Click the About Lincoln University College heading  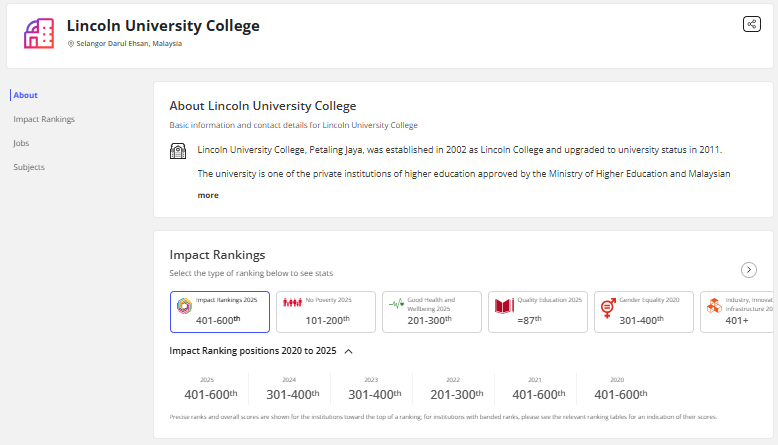pos(263,106)
